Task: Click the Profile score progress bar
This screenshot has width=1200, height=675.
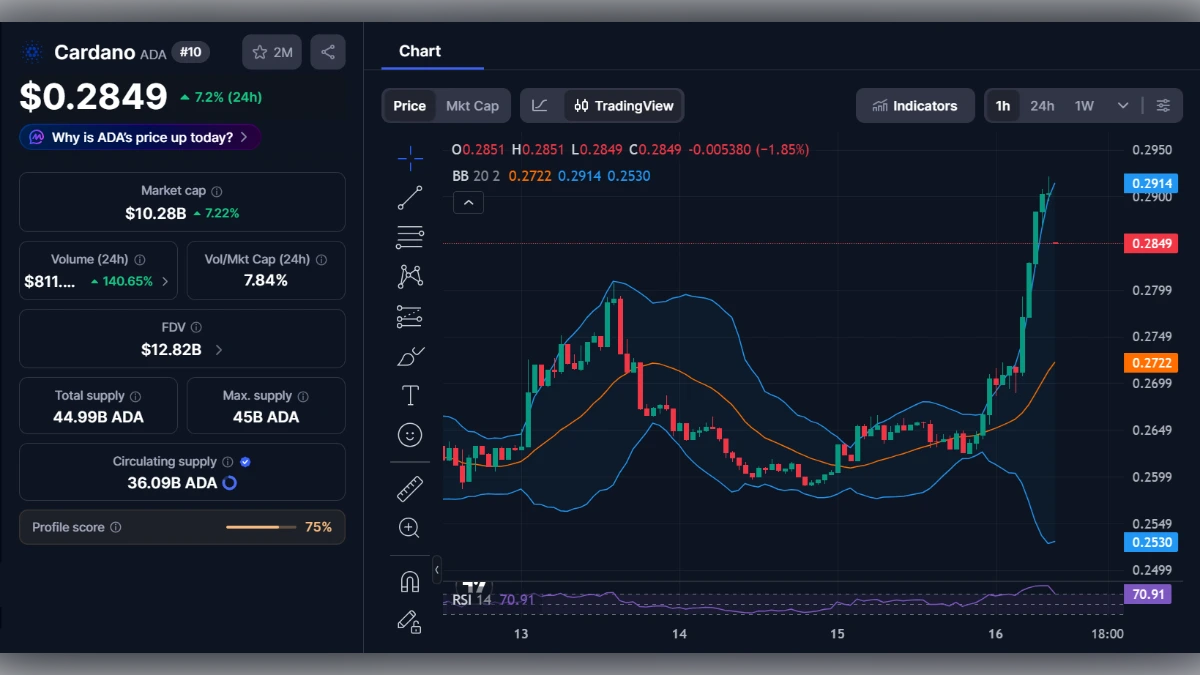Action: click(261, 527)
